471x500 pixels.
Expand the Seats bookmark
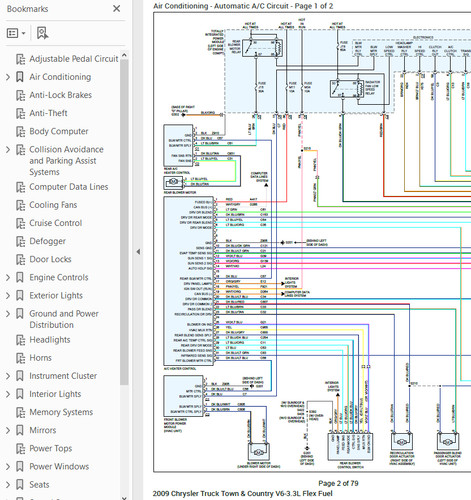(x=8, y=485)
